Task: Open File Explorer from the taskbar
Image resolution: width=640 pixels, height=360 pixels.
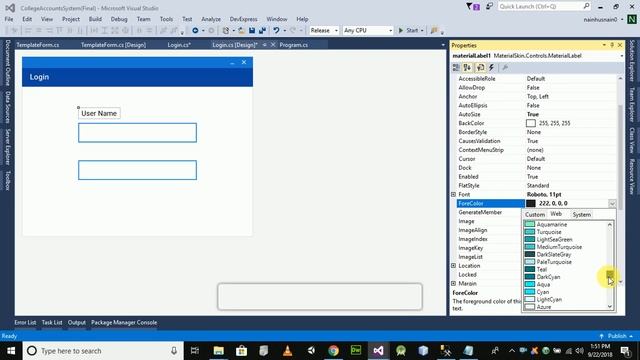Action: point(219,351)
